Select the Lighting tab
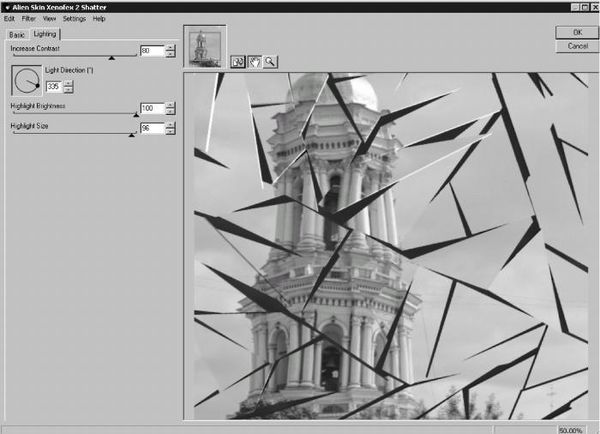Screen dimensions: 600x434 (45, 34)
